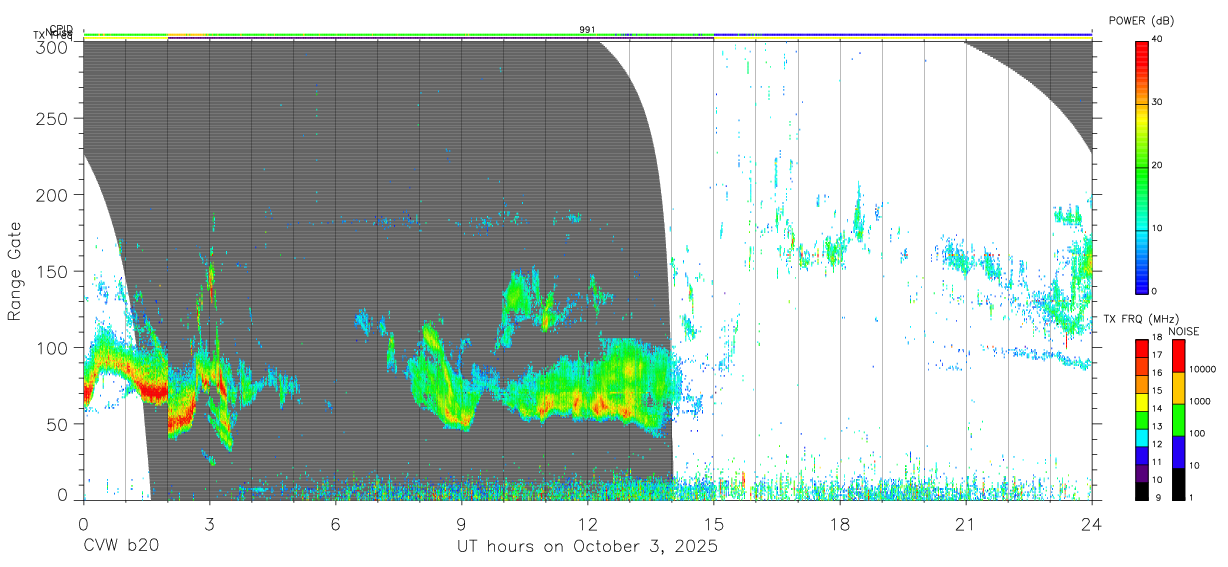Click the red band of NOISE legend

pyautogui.click(x=1178, y=356)
